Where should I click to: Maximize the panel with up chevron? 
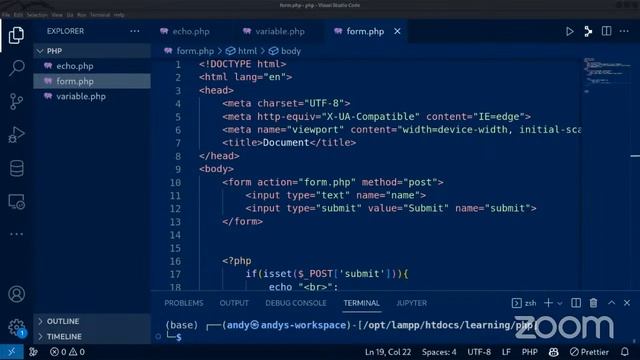click(x=611, y=303)
